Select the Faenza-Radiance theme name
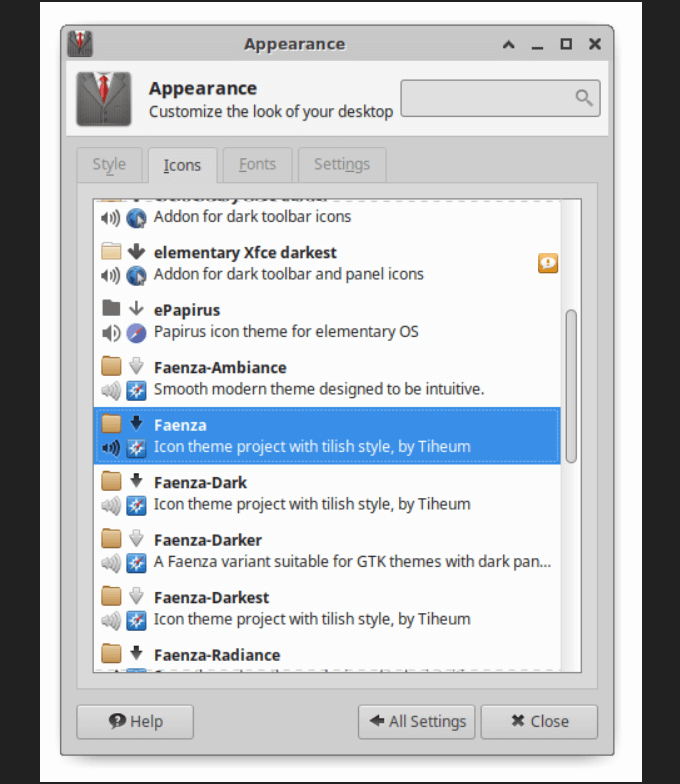This screenshot has width=680, height=784. click(217, 656)
